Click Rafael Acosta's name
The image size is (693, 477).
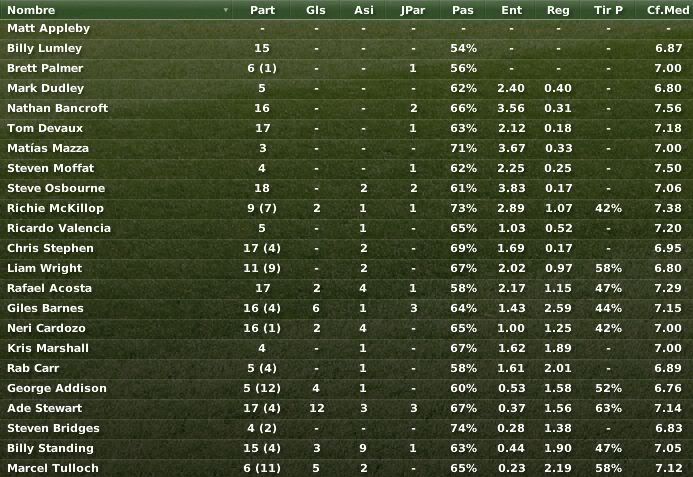pos(50,288)
